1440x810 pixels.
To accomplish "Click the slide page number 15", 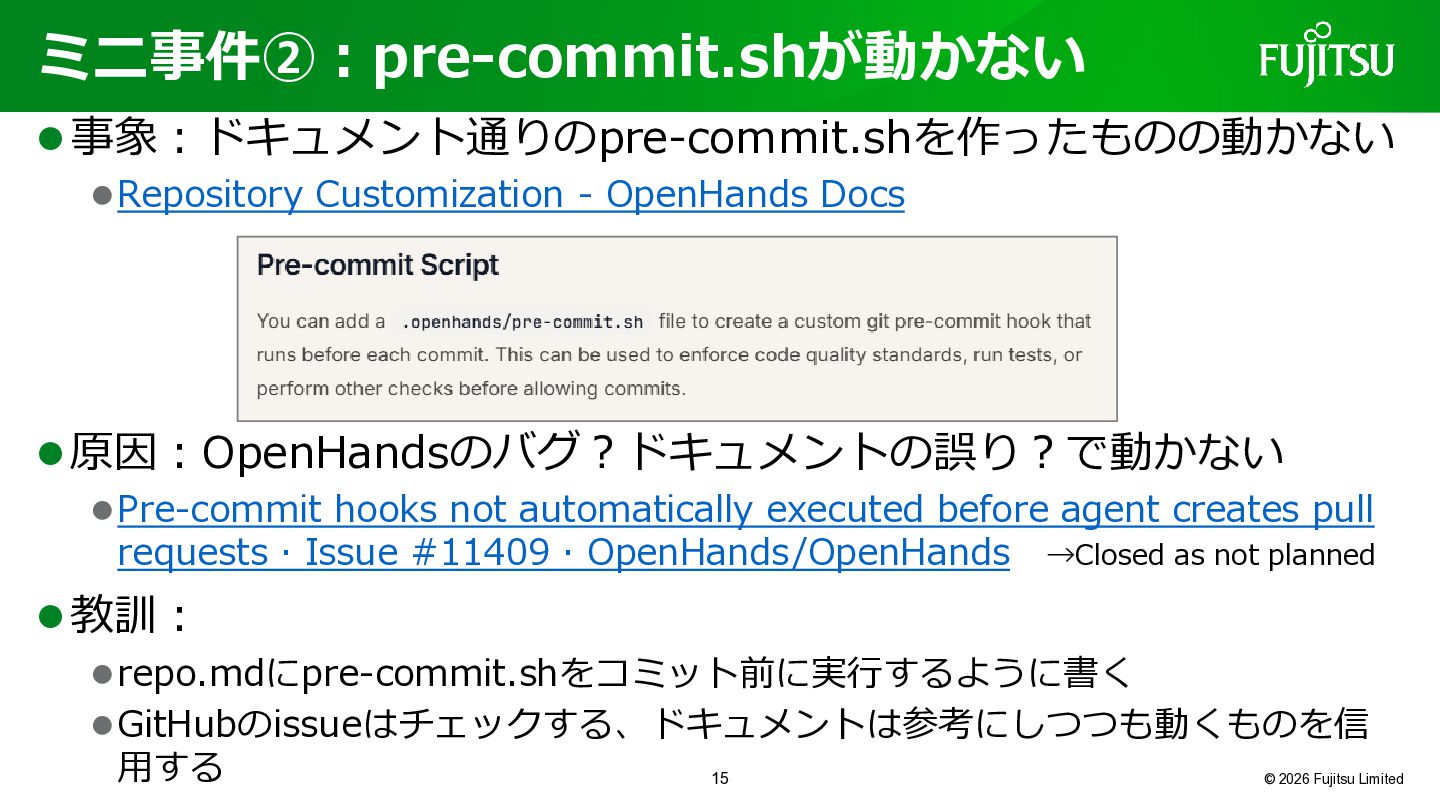I will click(720, 779).
